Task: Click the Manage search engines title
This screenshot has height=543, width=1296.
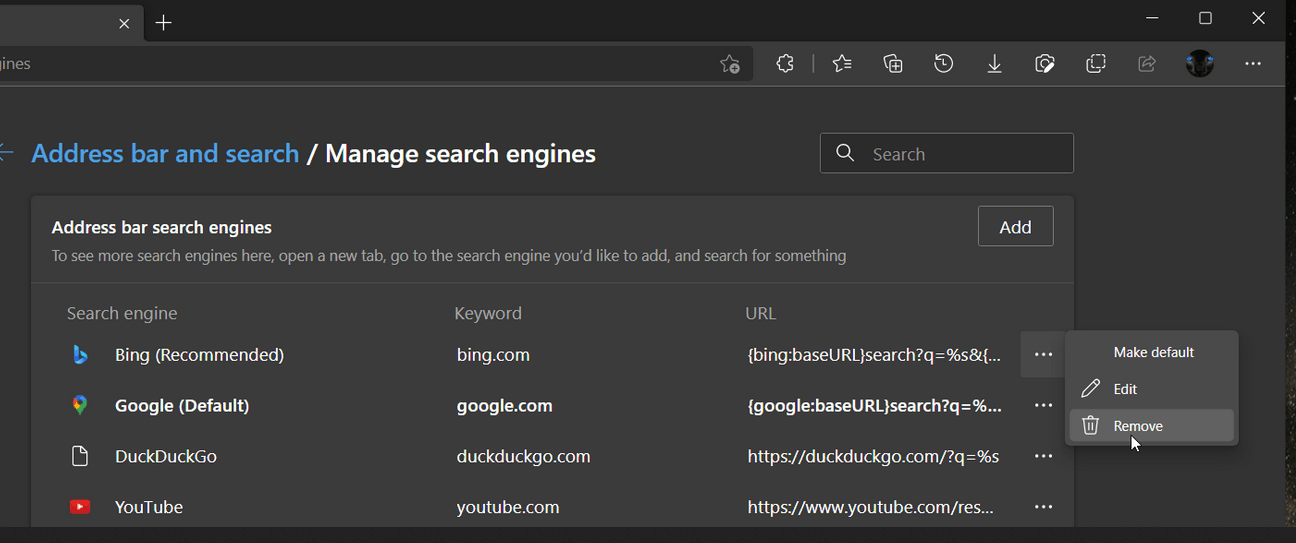Action: pos(460,153)
